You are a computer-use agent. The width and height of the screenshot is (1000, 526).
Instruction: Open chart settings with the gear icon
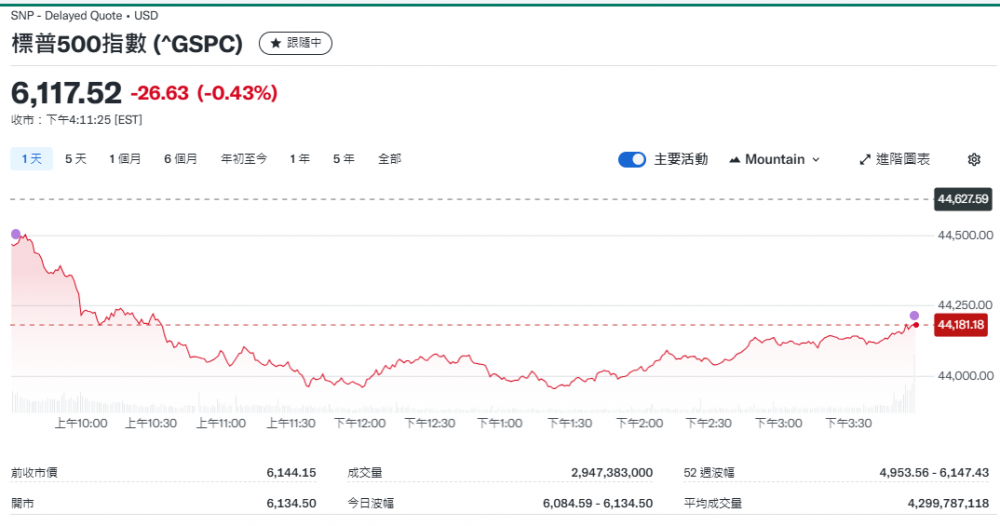pos(974,160)
